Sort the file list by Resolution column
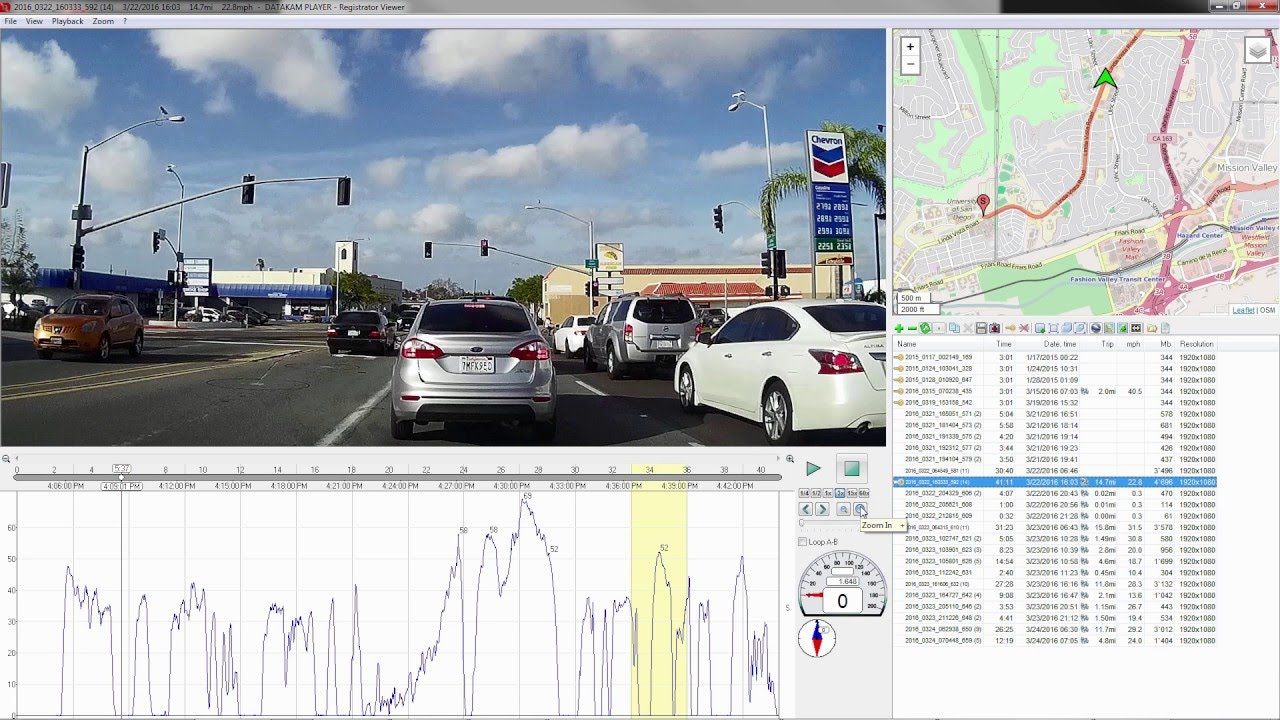Image resolution: width=1280 pixels, height=720 pixels. [1196, 344]
